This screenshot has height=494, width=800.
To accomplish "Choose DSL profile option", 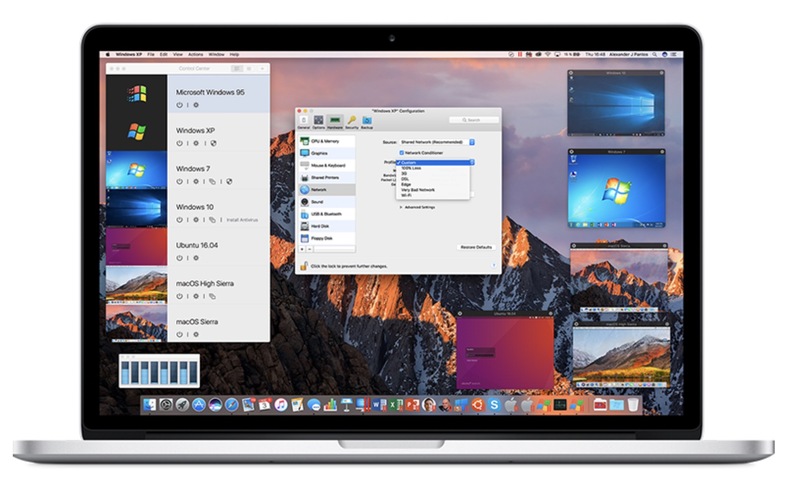I will pyautogui.click(x=433, y=179).
